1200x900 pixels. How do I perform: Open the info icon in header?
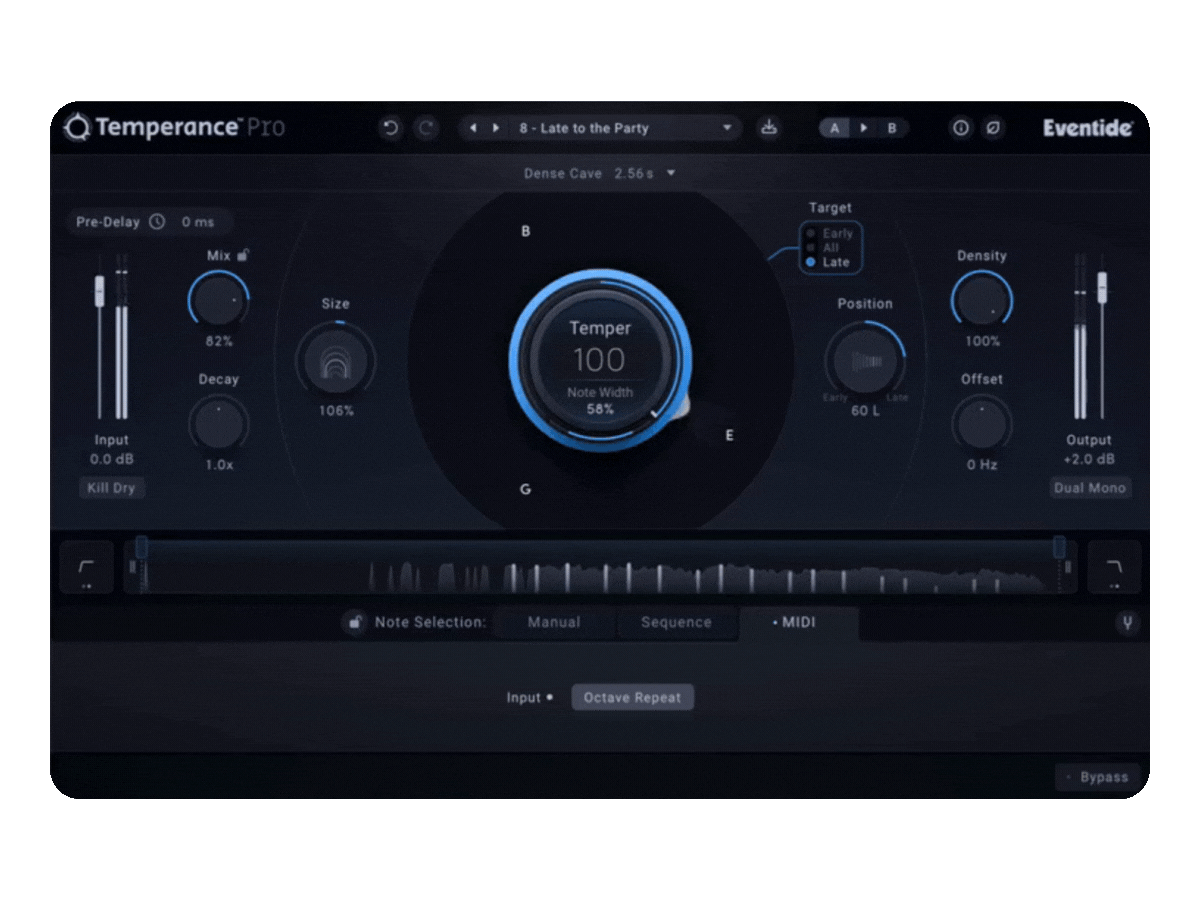click(x=961, y=128)
